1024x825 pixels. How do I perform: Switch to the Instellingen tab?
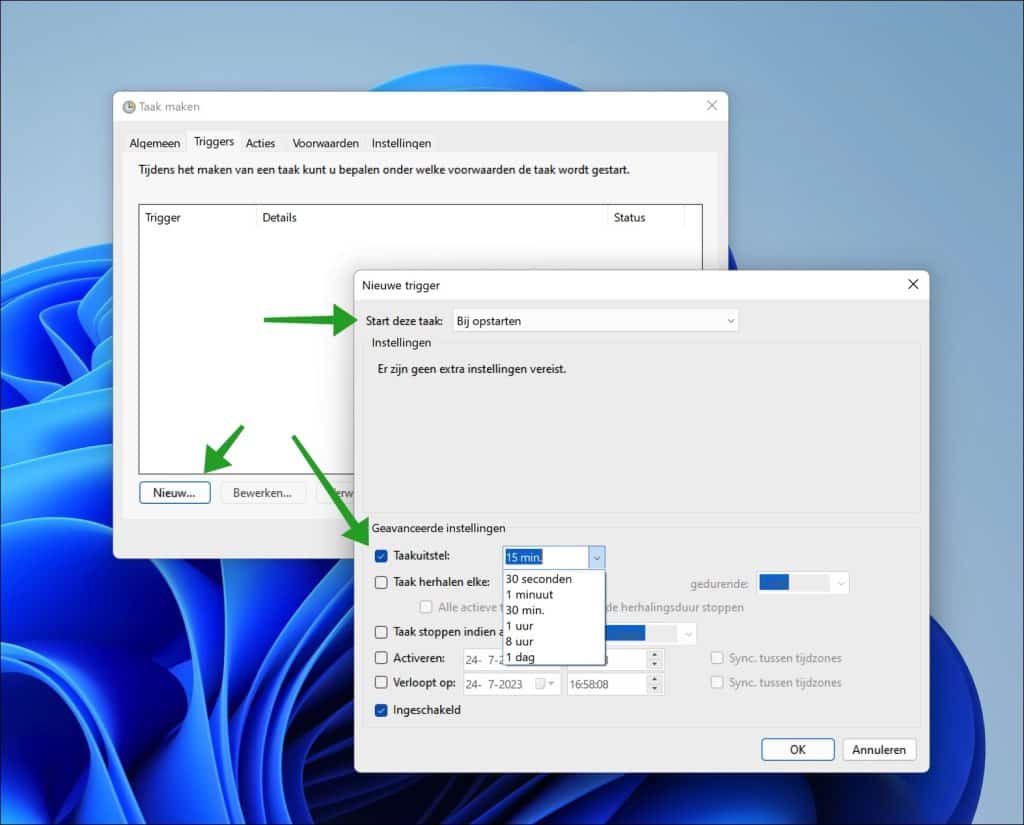(x=401, y=143)
